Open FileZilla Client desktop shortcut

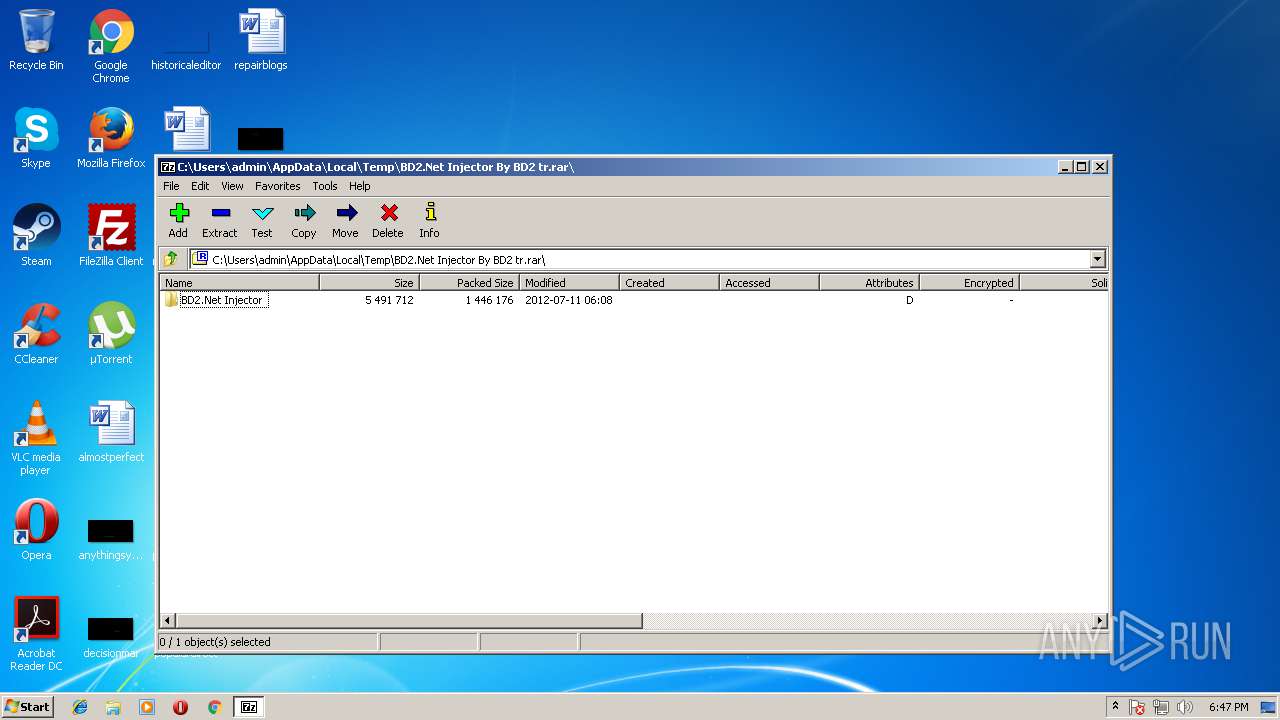tap(111, 236)
